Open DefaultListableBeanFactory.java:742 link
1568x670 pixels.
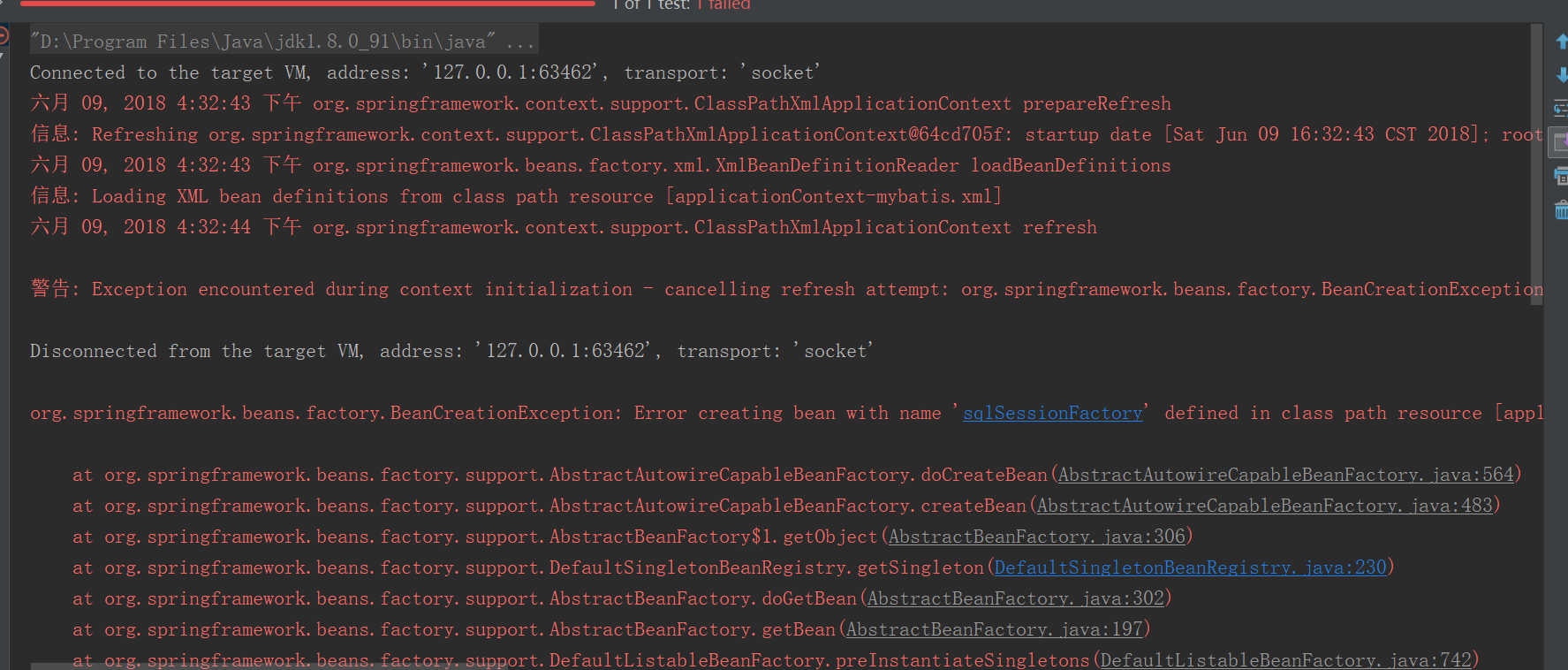[x=1285, y=660]
